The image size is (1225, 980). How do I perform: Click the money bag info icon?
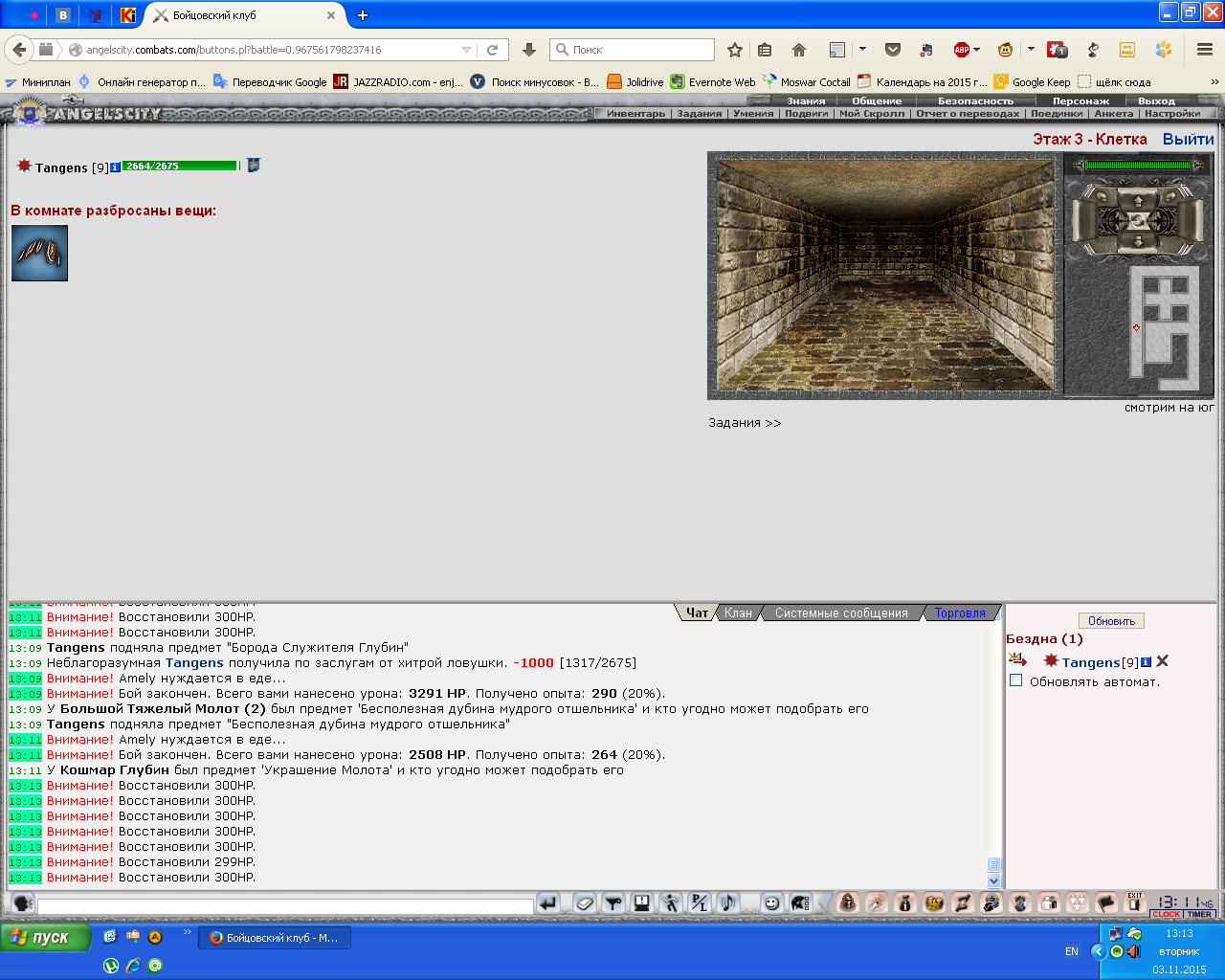coord(905,902)
